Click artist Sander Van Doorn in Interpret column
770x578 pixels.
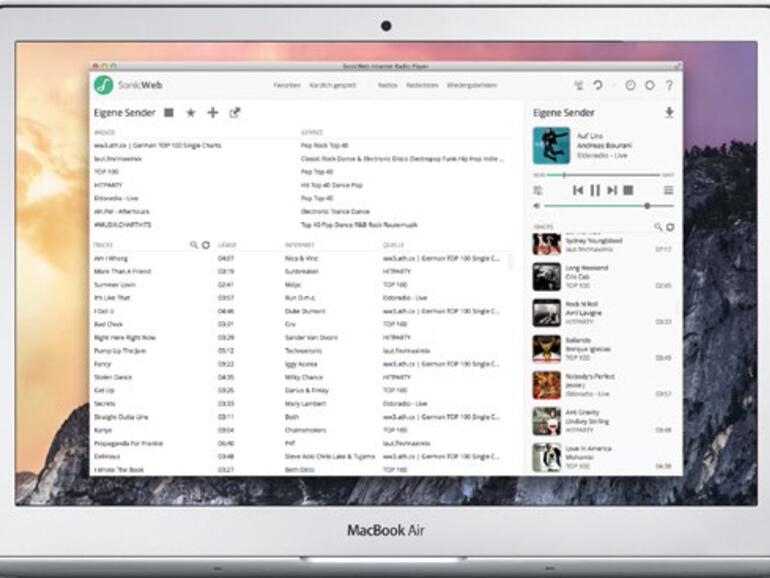point(311,337)
